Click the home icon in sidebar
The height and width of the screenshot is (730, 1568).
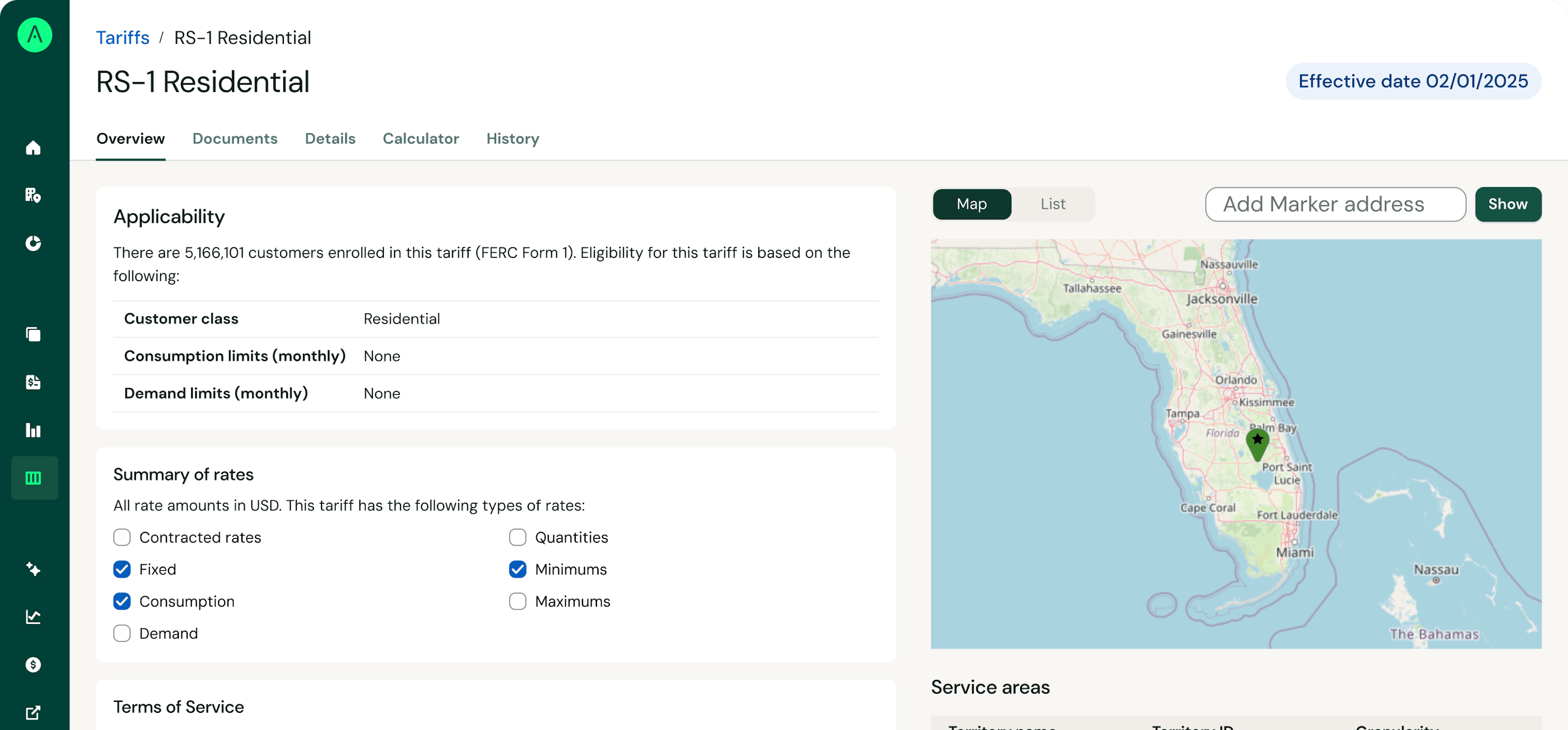[33, 148]
